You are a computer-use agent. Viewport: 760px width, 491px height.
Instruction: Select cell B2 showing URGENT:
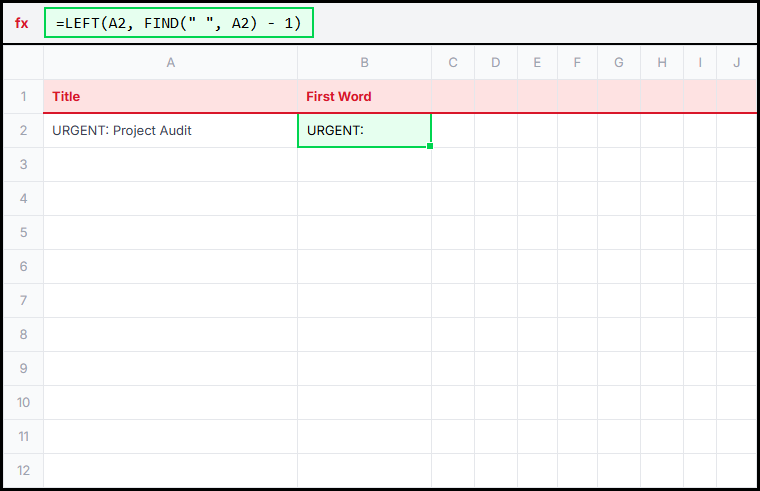(x=364, y=131)
